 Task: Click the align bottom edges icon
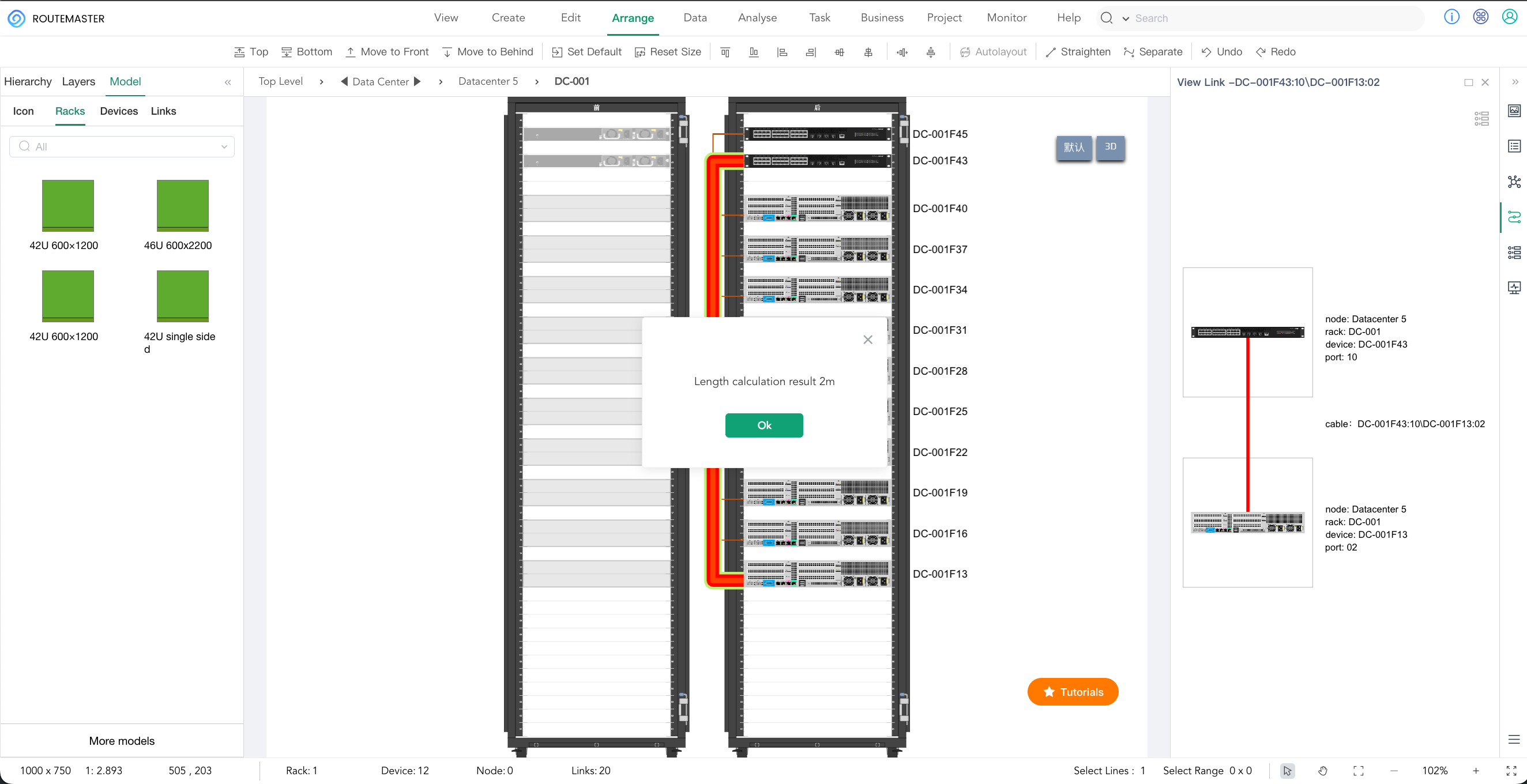point(754,52)
